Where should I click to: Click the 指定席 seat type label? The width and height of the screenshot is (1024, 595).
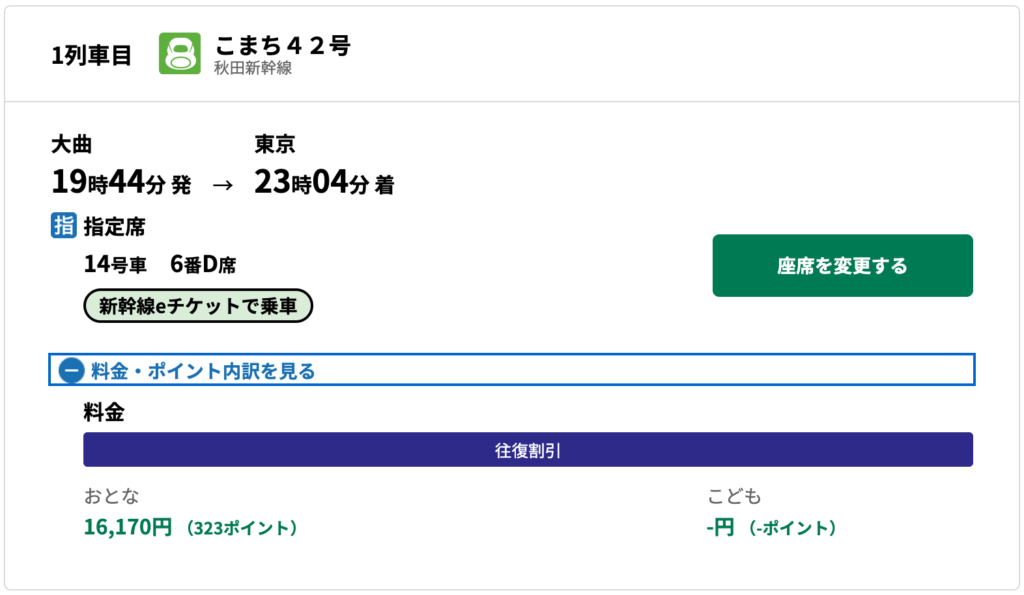click(x=114, y=227)
